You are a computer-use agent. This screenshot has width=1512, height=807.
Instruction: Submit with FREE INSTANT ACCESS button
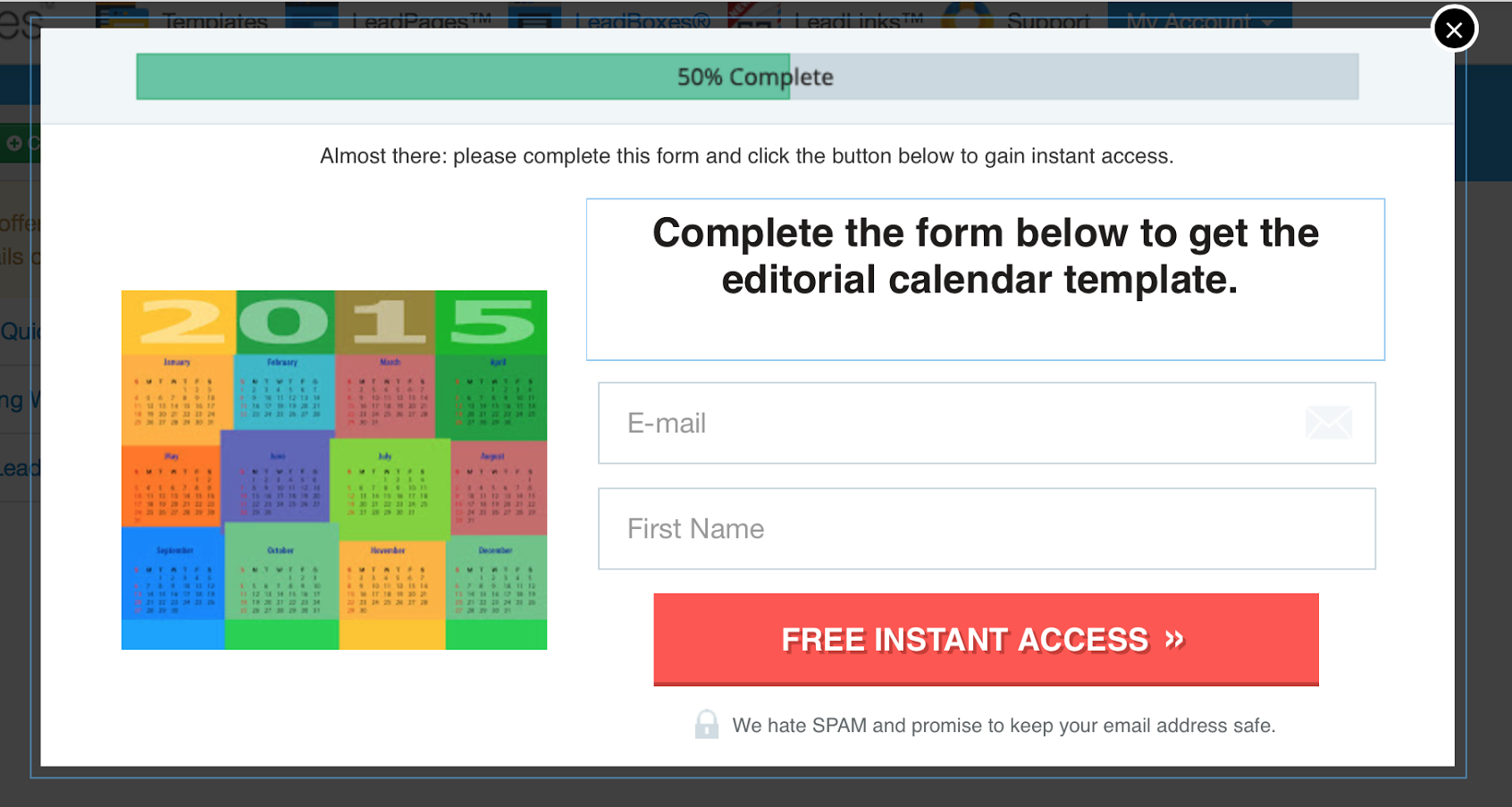point(986,640)
